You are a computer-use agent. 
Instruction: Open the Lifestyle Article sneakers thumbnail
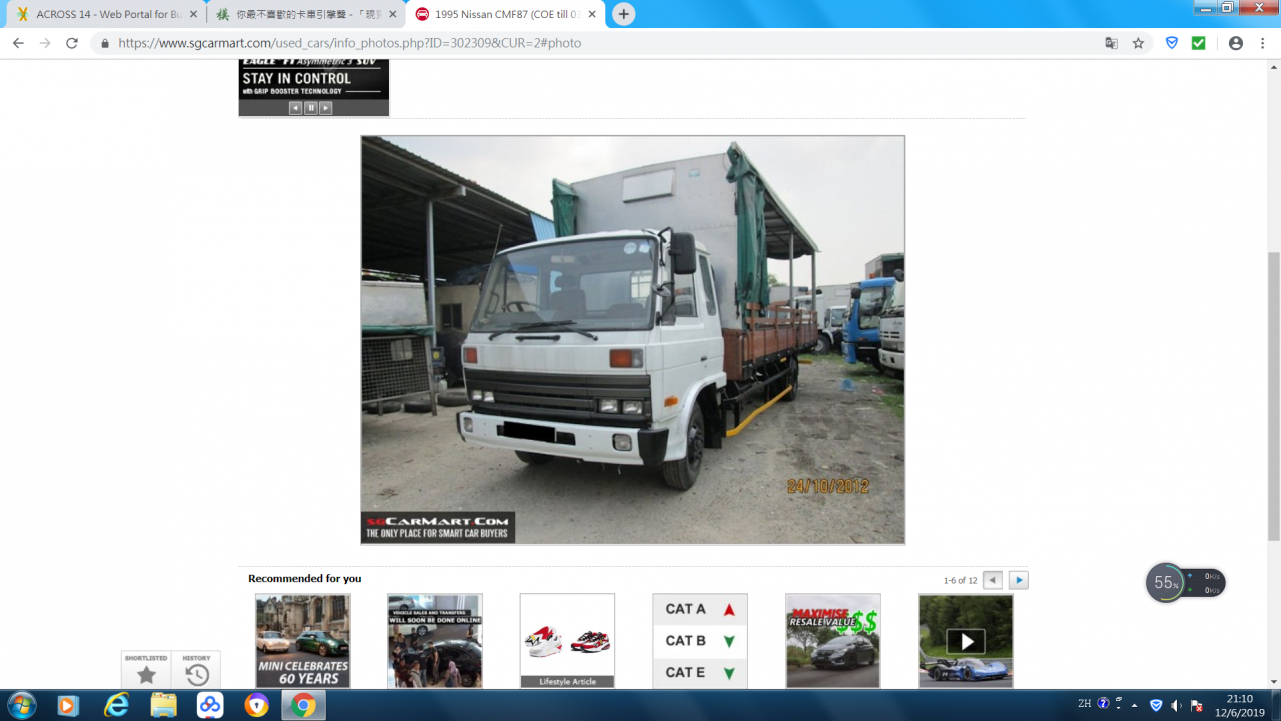[567, 641]
